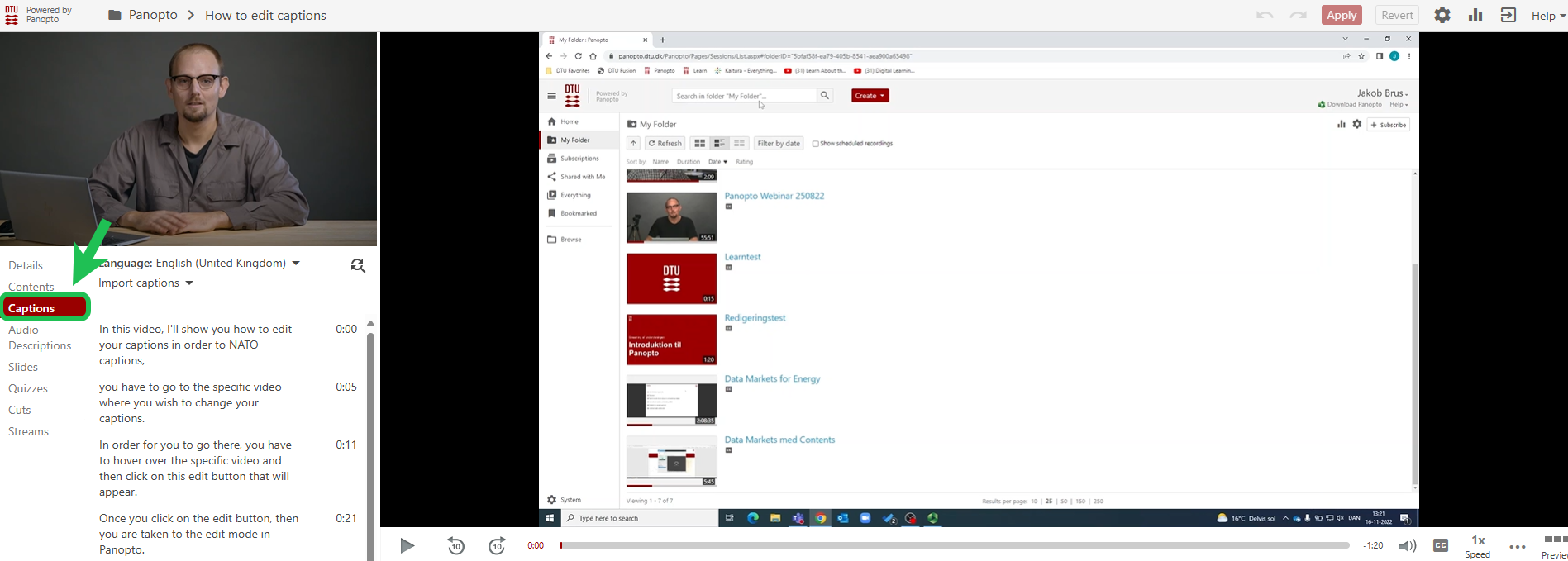
Task: Jump to caption timestamp 0:21
Action: click(x=346, y=518)
